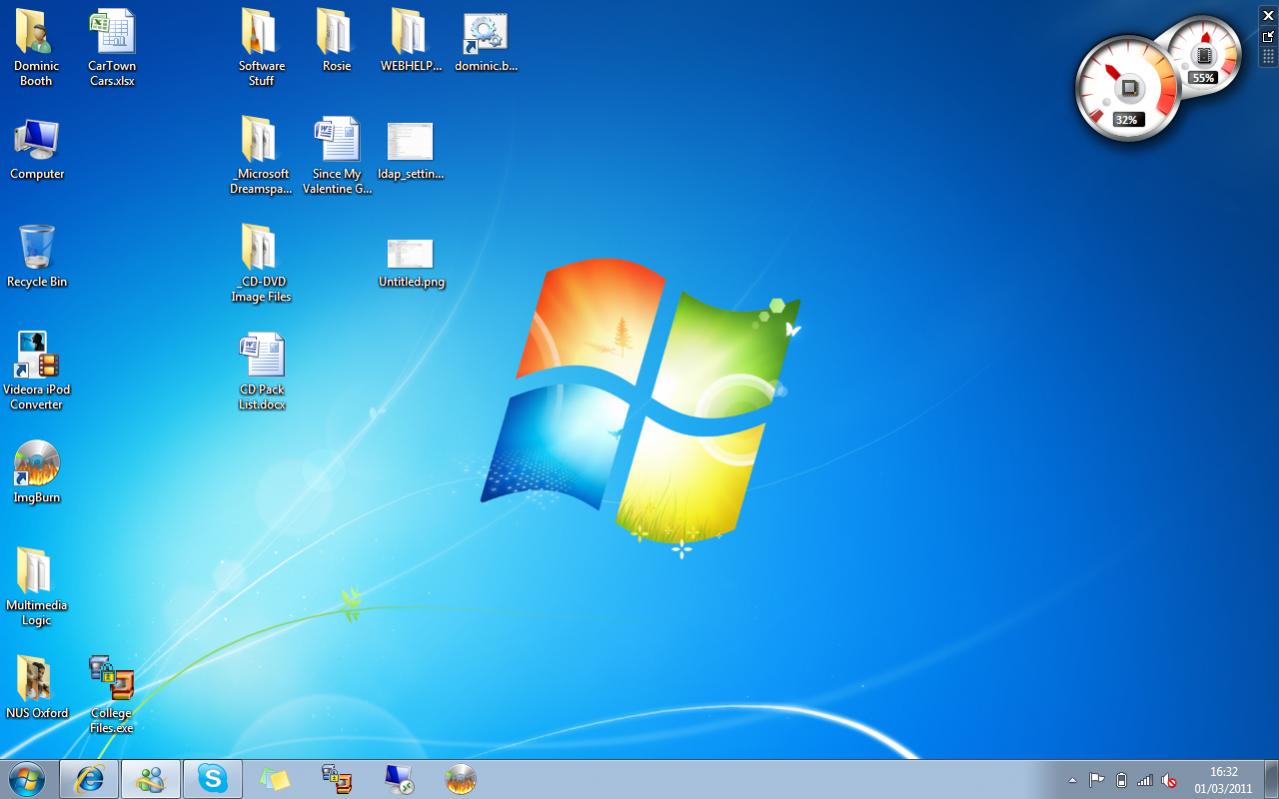Viewport: 1279px width, 799px height.
Task: Select the Recycle Bin icon
Action: point(37,256)
